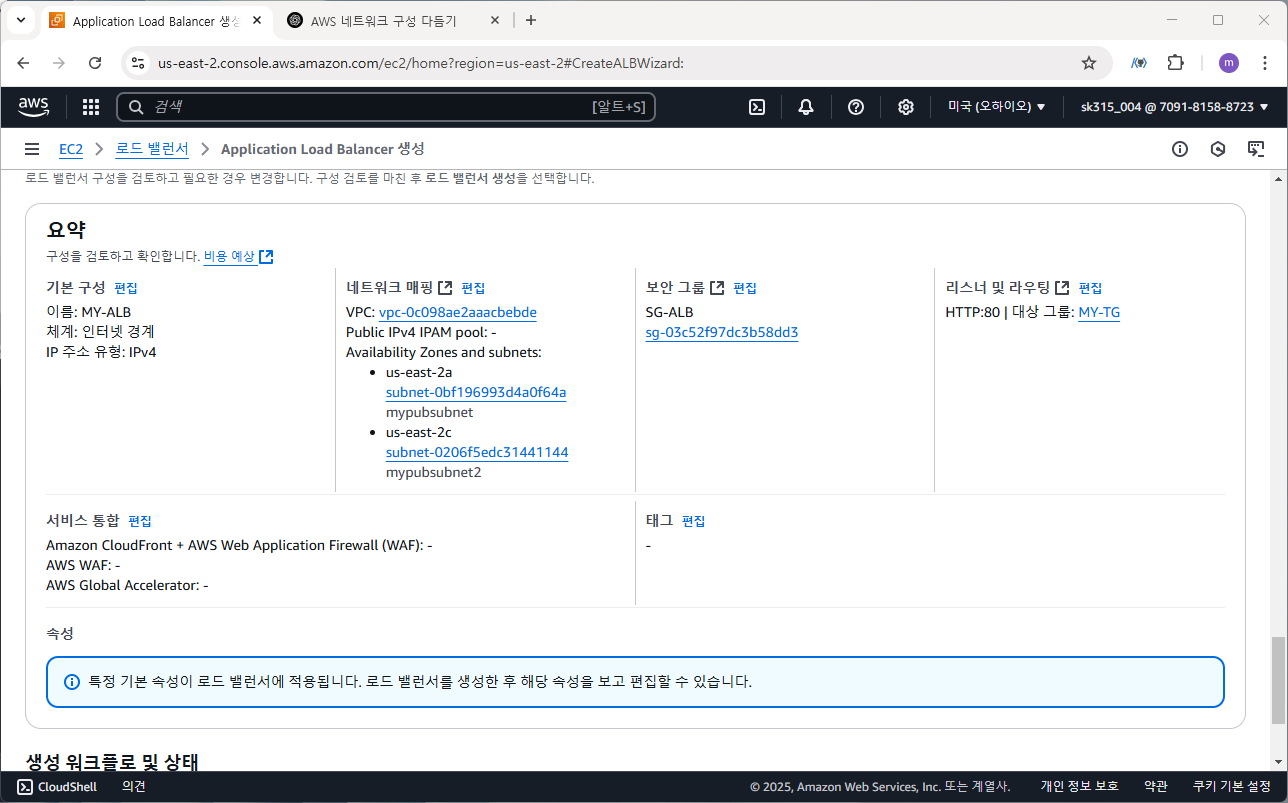Select the text 이름: MY-ALB

[x=88, y=312]
